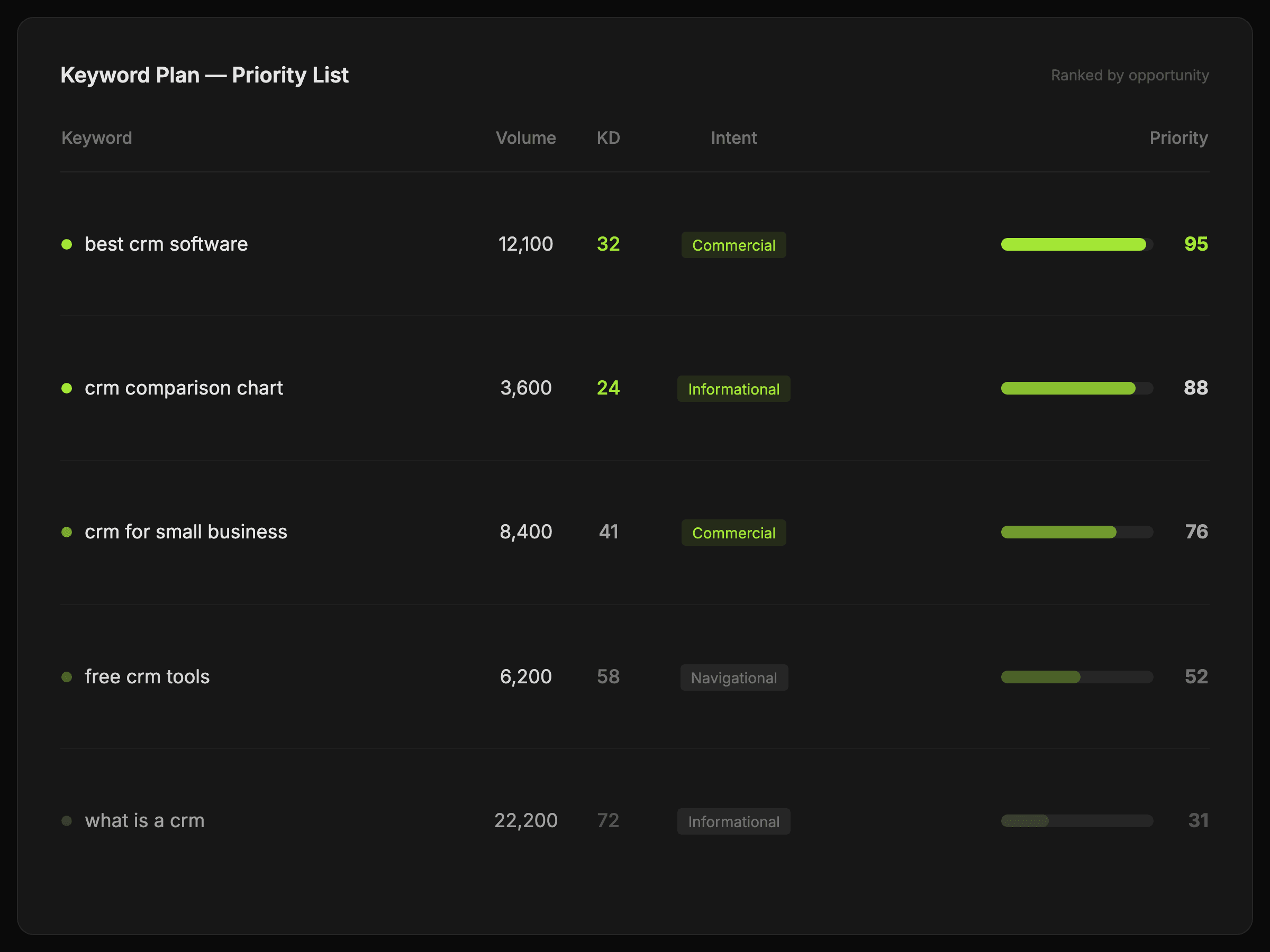Click the dim dot beside free crm tools
Screen dimensions: 1270x952
[x=67, y=677]
